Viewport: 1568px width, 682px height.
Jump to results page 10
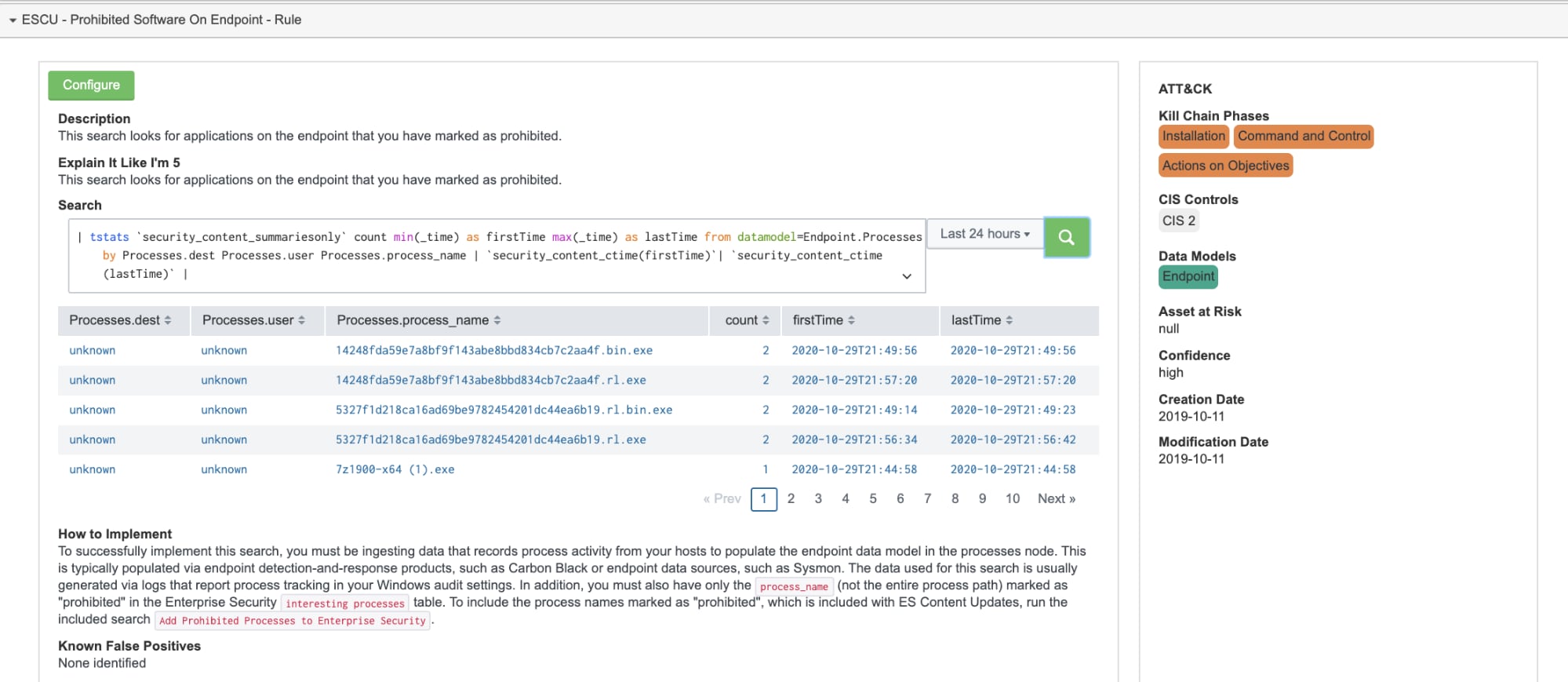point(1013,499)
